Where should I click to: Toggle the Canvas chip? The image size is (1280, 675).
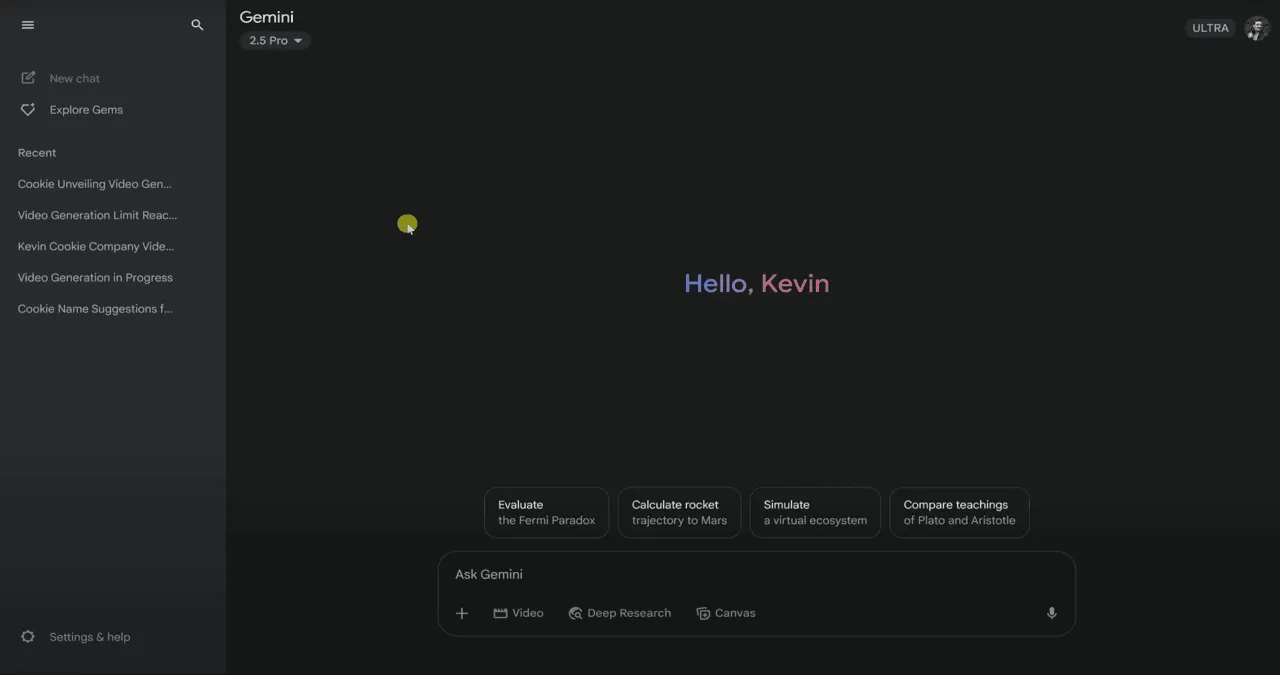coord(725,613)
